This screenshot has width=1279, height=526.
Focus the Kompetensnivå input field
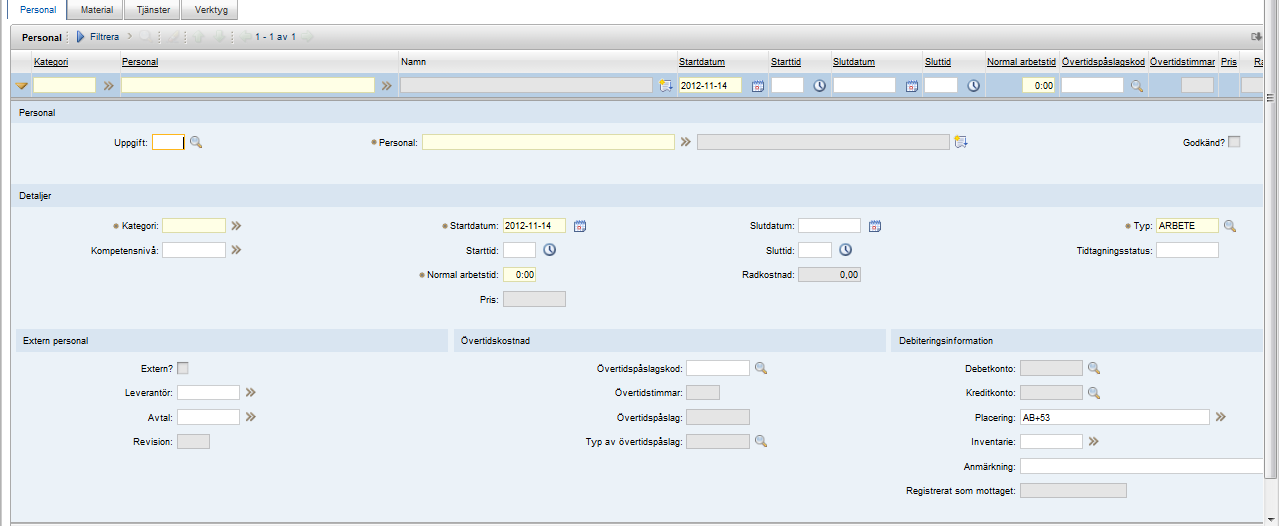click(194, 250)
